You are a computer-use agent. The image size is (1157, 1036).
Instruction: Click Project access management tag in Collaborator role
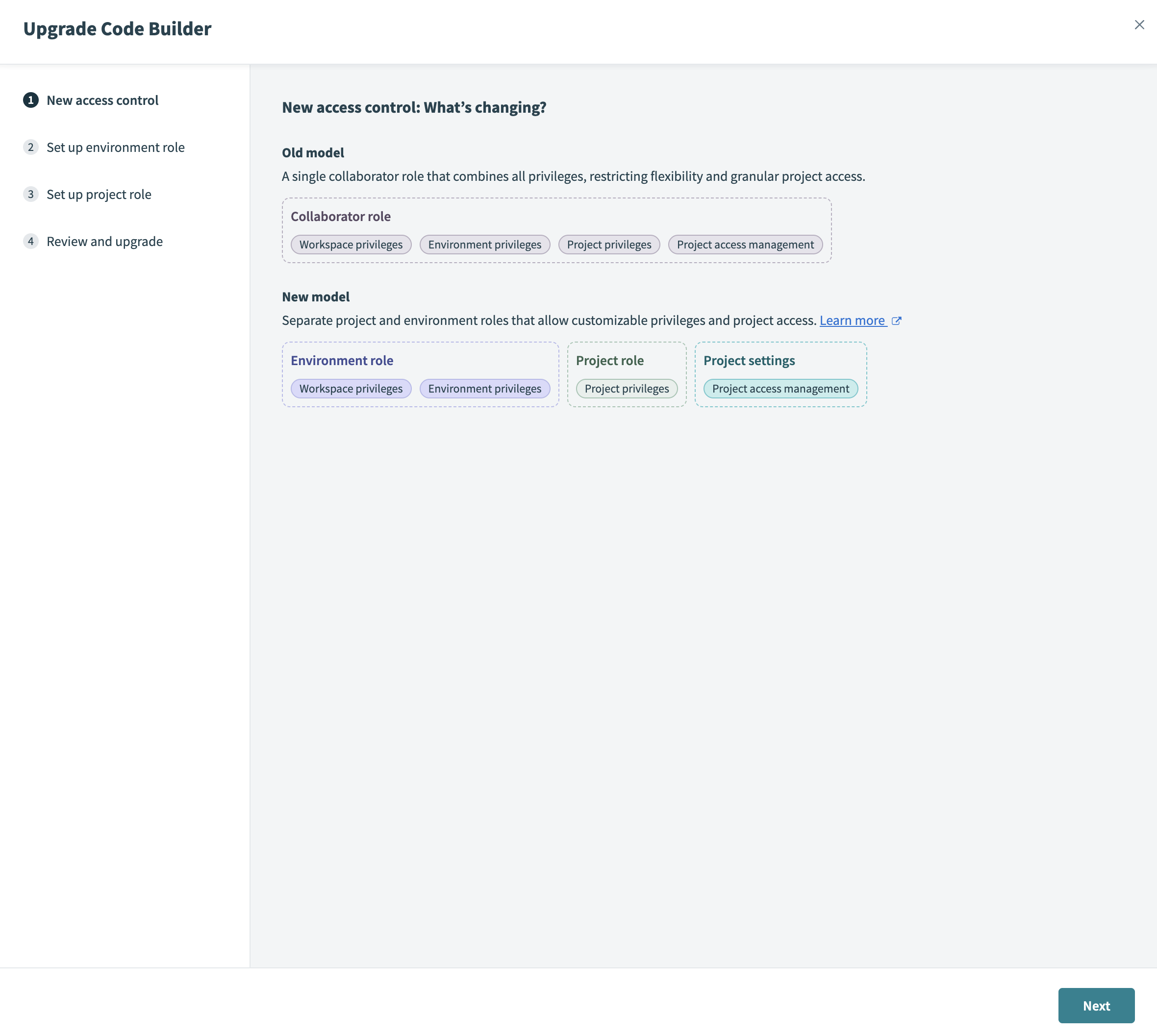pyautogui.click(x=745, y=244)
